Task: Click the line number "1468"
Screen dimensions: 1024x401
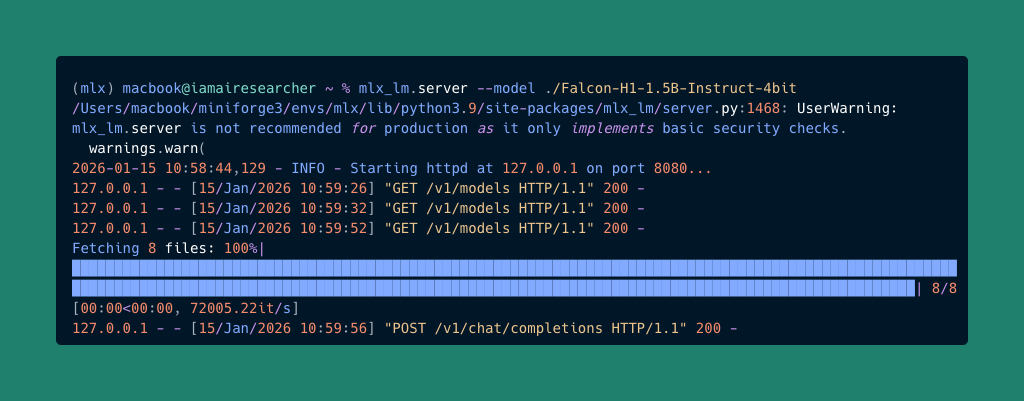Action: tap(763, 108)
